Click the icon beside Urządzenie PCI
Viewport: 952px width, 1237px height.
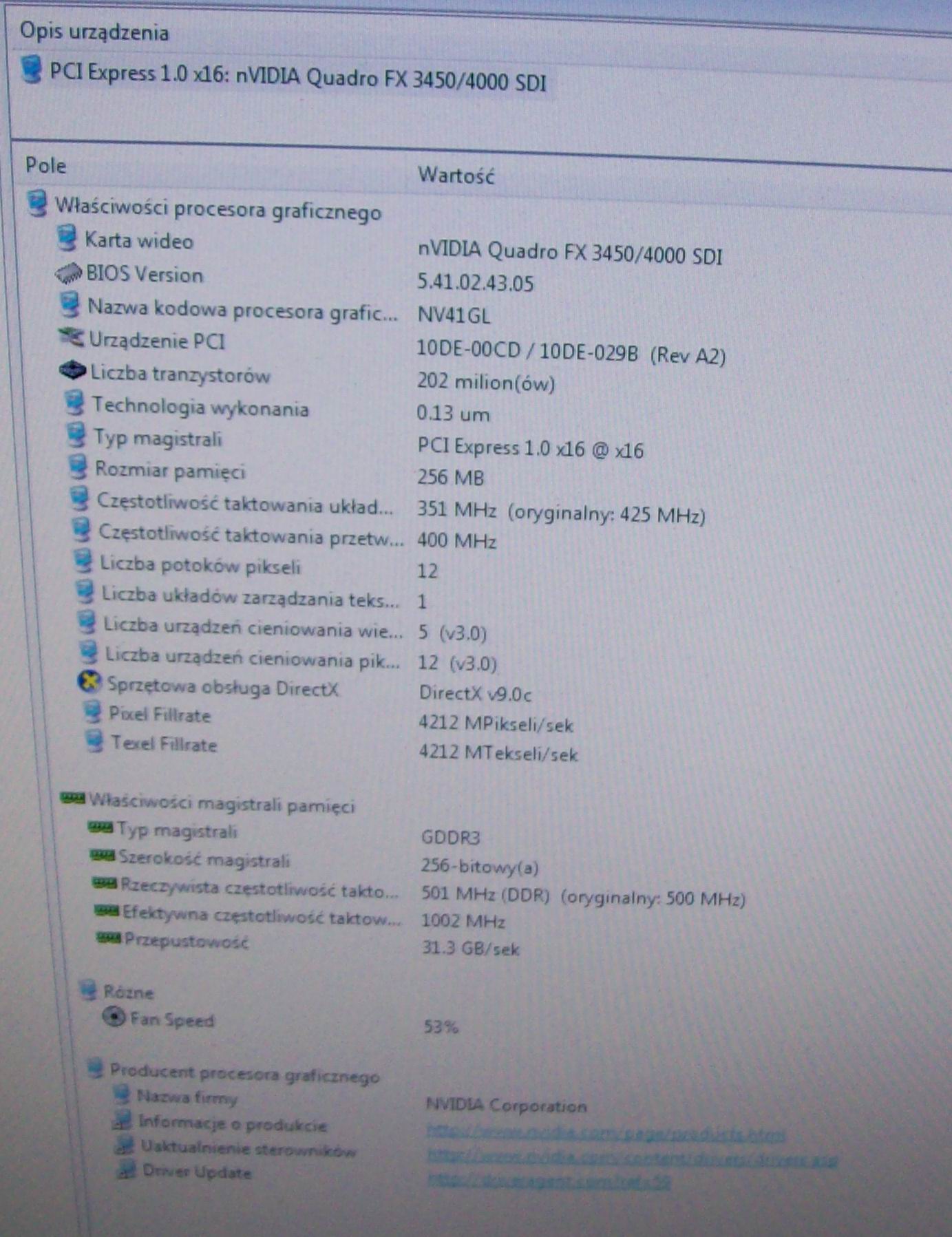coord(72,339)
